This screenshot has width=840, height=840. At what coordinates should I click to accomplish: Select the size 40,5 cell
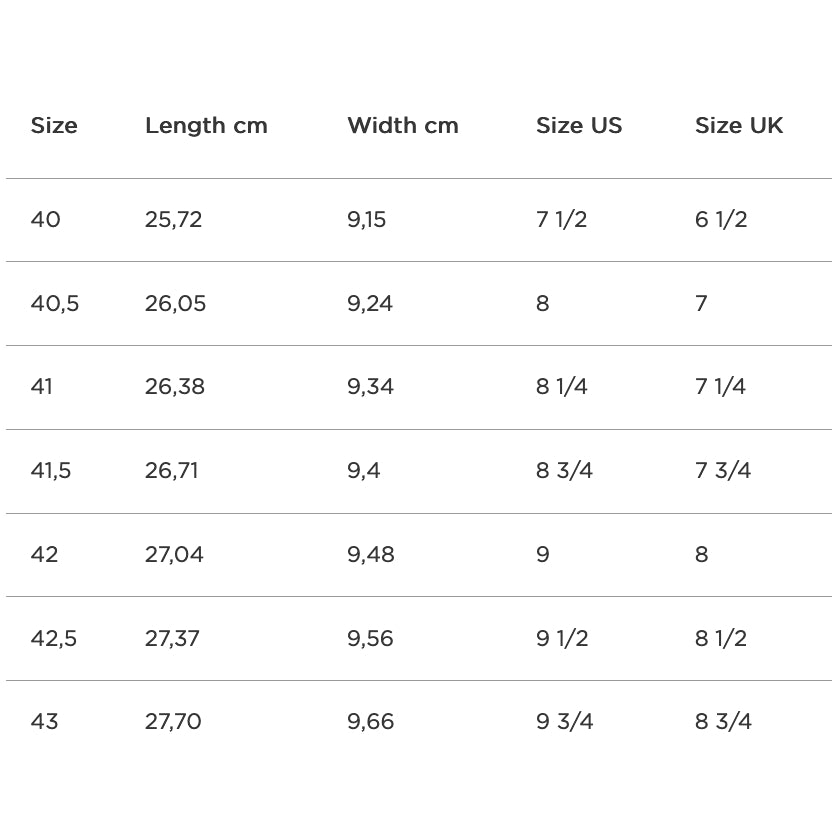coord(55,304)
